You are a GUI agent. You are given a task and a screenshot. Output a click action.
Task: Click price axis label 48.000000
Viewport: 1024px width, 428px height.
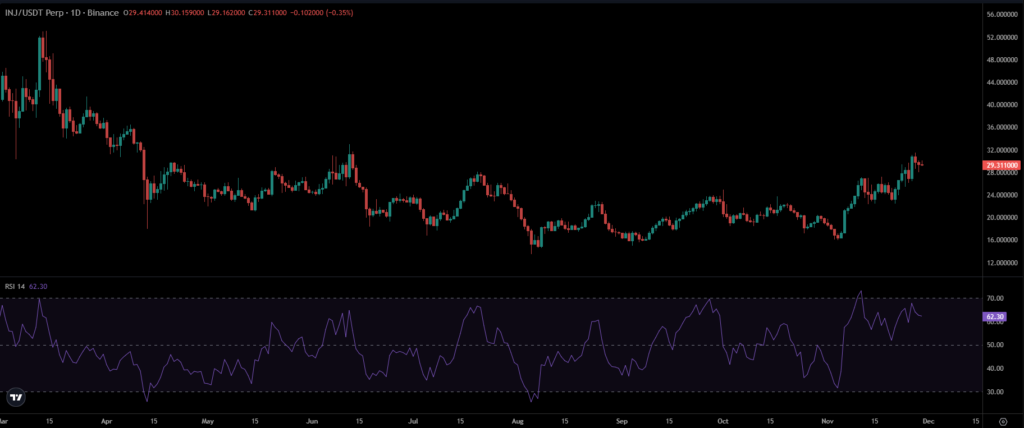click(1003, 59)
